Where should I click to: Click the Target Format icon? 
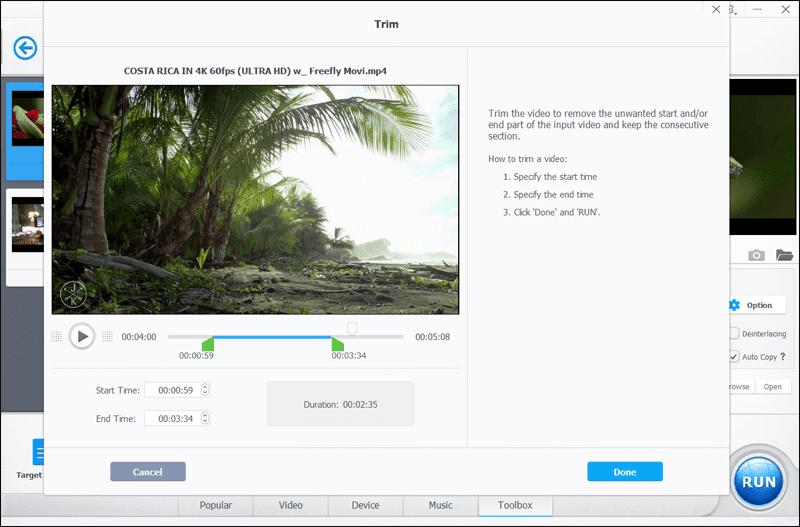(x=38, y=452)
